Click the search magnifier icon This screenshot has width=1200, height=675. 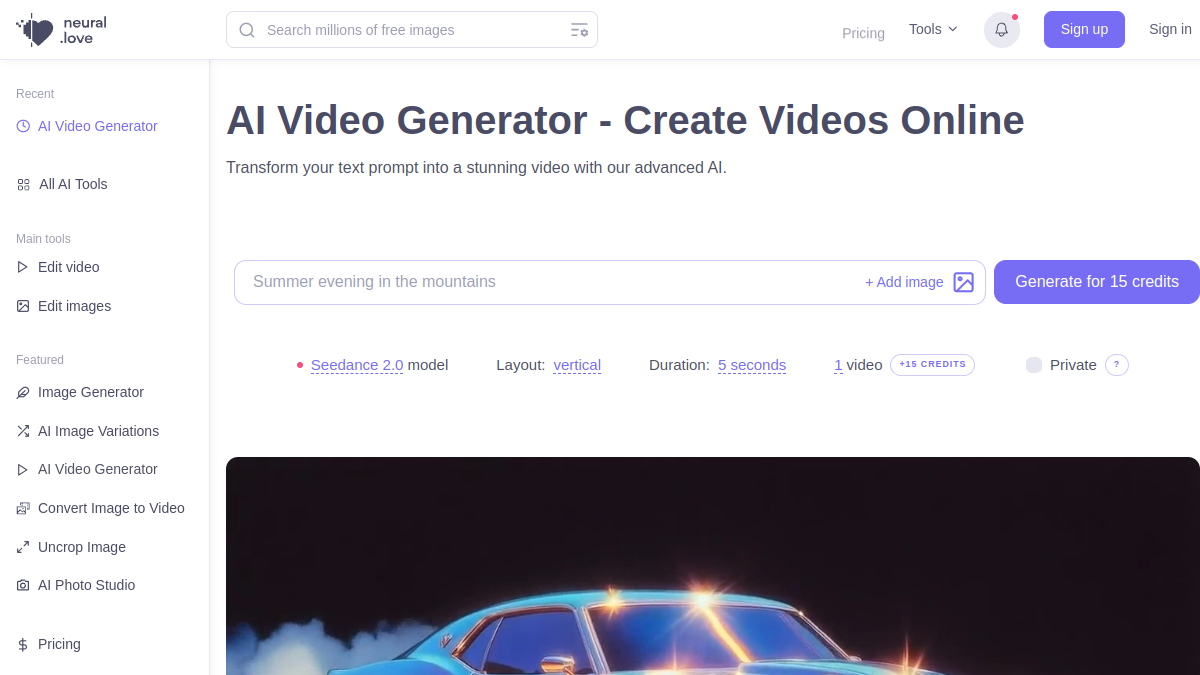click(x=247, y=30)
